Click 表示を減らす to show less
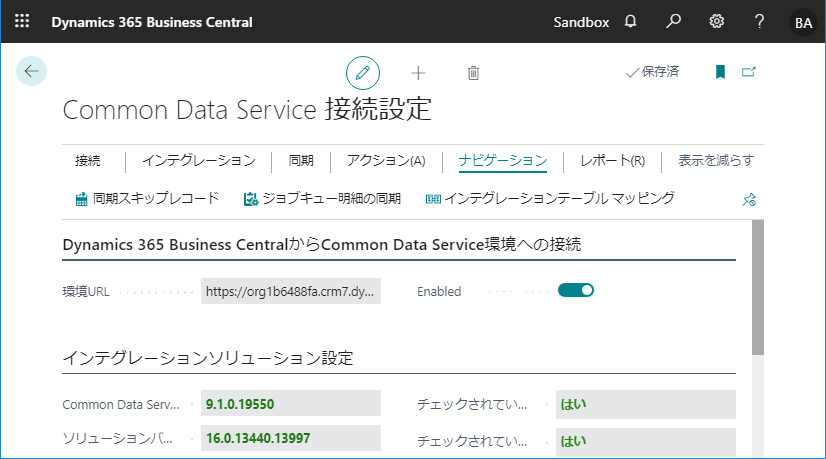Viewport: 826px width, 459px height. coord(716,160)
